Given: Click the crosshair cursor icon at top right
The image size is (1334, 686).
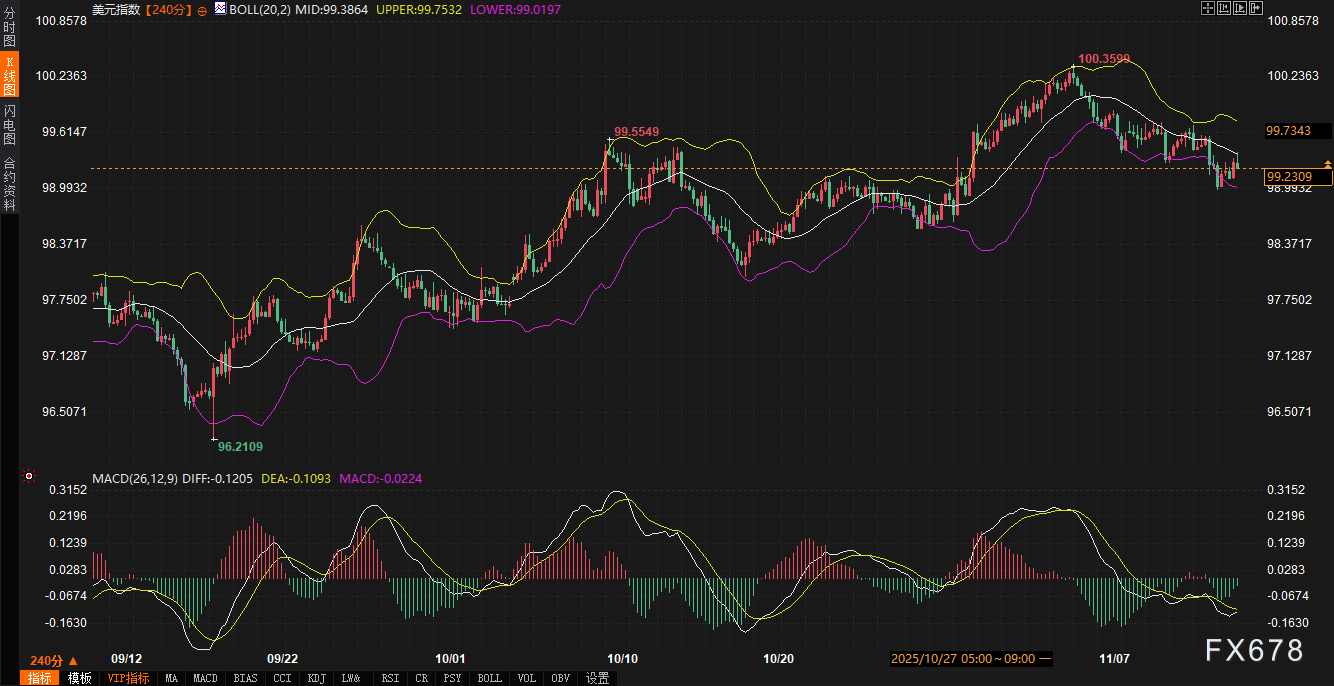Looking at the screenshot, I should point(1207,8).
